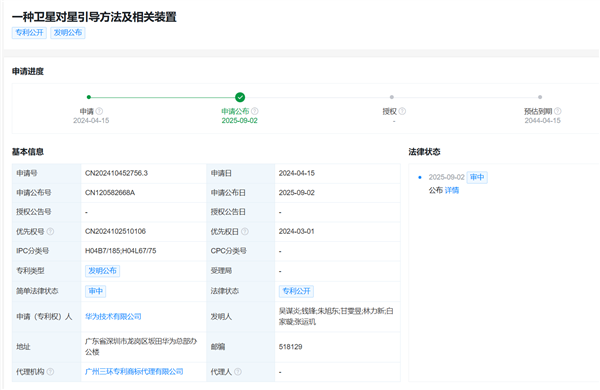Click the IPC分类号 label cell
Screen dimensions: 600x390
47,251
